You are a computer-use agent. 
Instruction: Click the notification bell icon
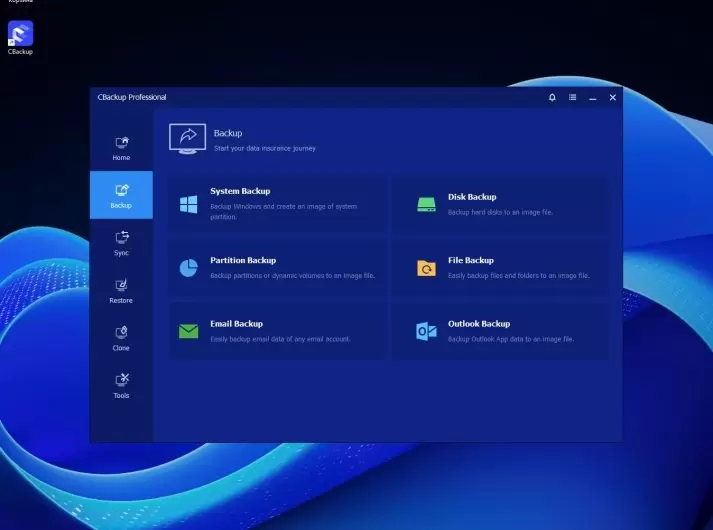coord(552,97)
